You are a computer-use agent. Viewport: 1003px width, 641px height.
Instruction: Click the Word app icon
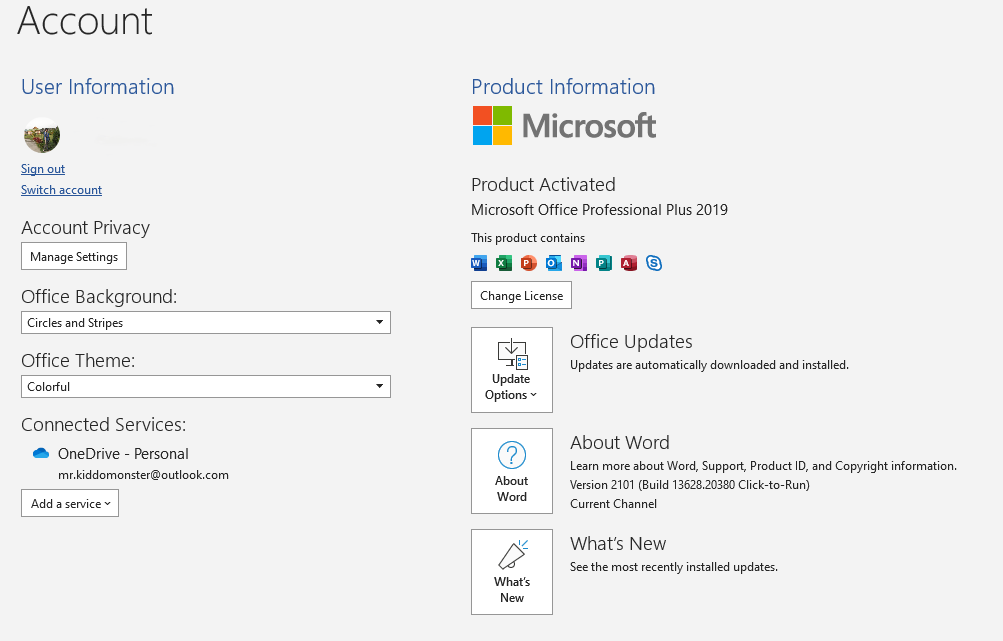[x=478, y=263]
